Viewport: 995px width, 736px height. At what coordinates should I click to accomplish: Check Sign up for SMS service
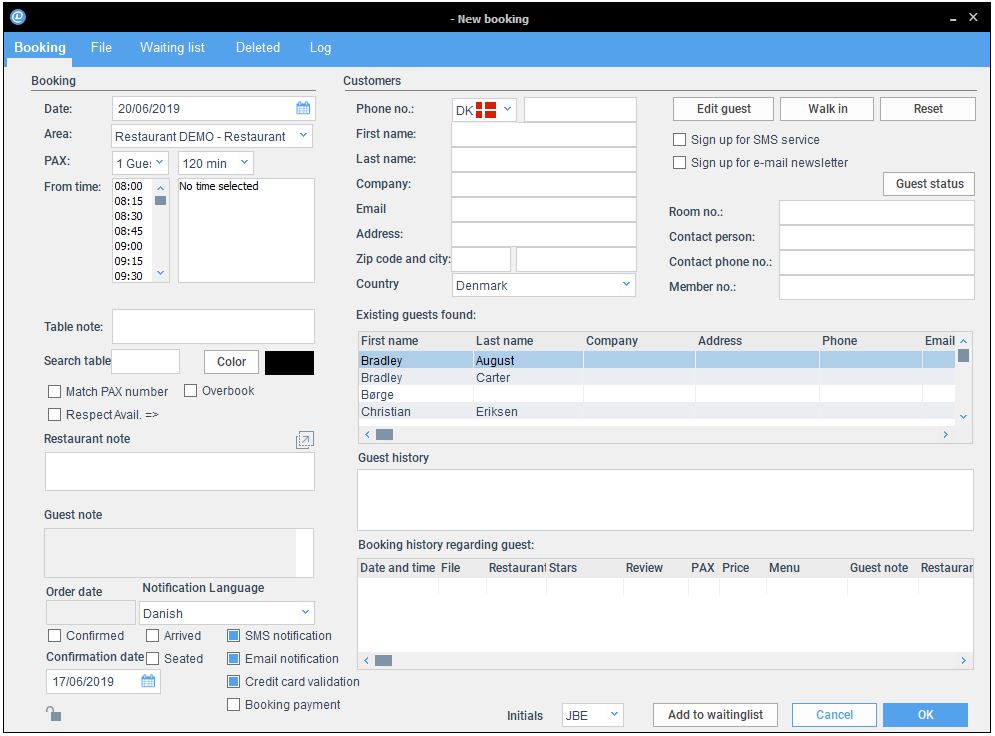coord(680,140)
